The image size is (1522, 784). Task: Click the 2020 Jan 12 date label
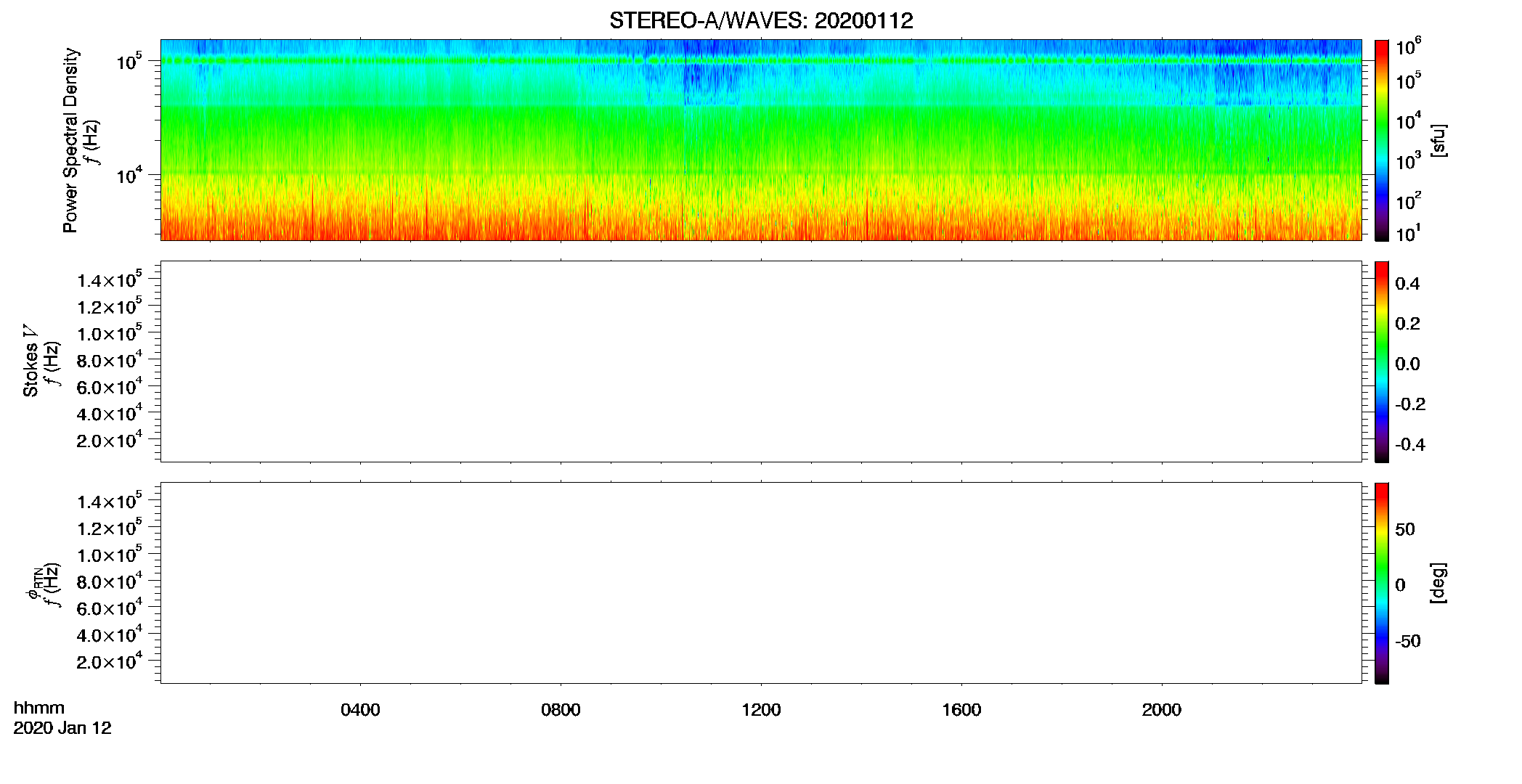pyautogui.click(x=62, y=728)
